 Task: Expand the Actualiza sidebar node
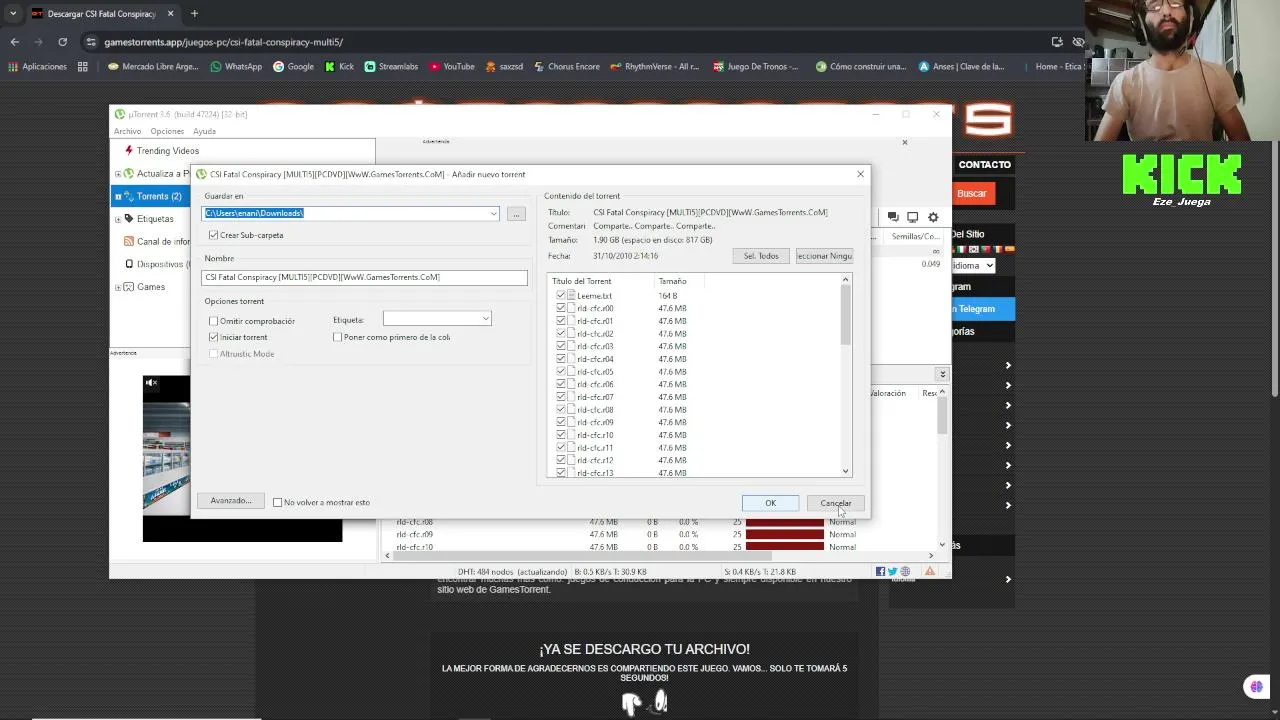118,174
